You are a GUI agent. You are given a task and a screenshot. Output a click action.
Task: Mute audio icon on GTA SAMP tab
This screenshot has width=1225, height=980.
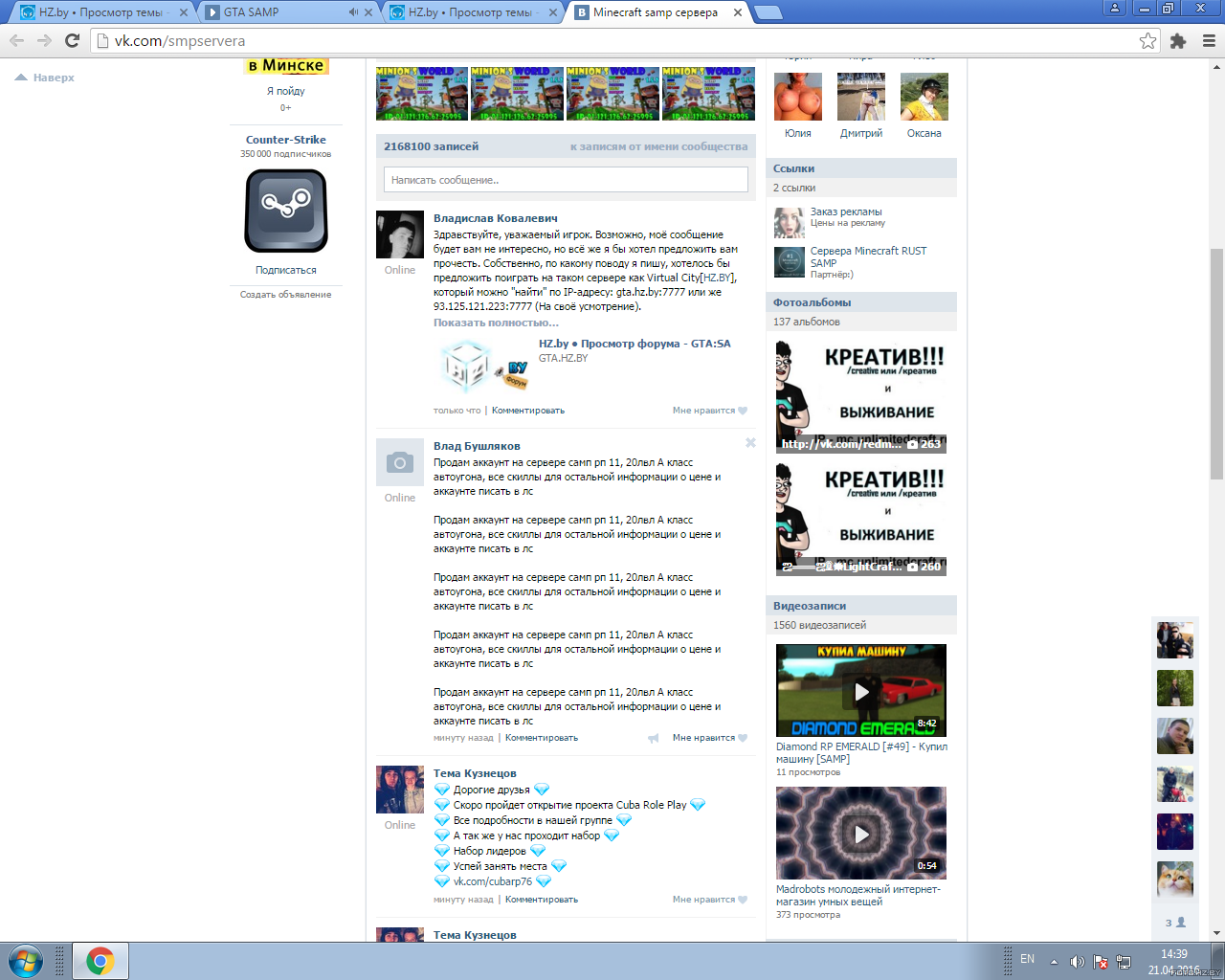pyautogui.click(x=353, y=12)
